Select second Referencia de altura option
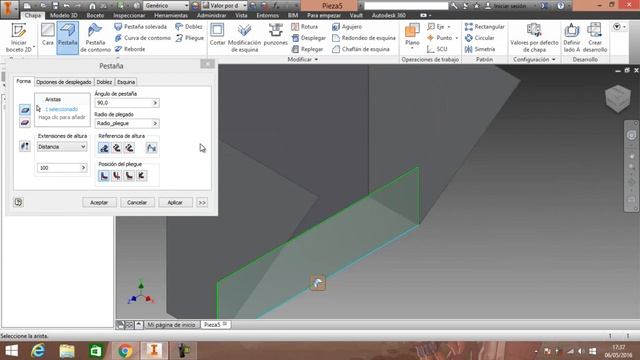 pyautogui.click(x=117, y=148)
